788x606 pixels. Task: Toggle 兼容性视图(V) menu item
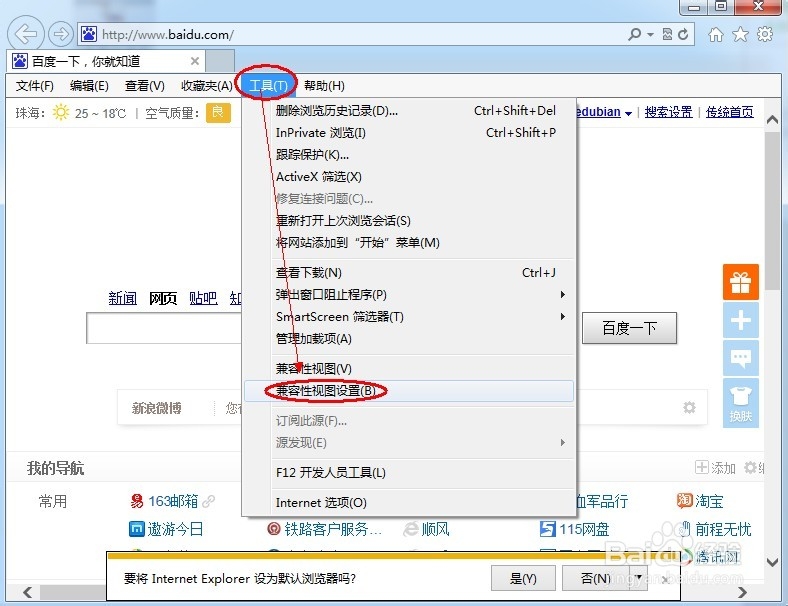(409, 369)
